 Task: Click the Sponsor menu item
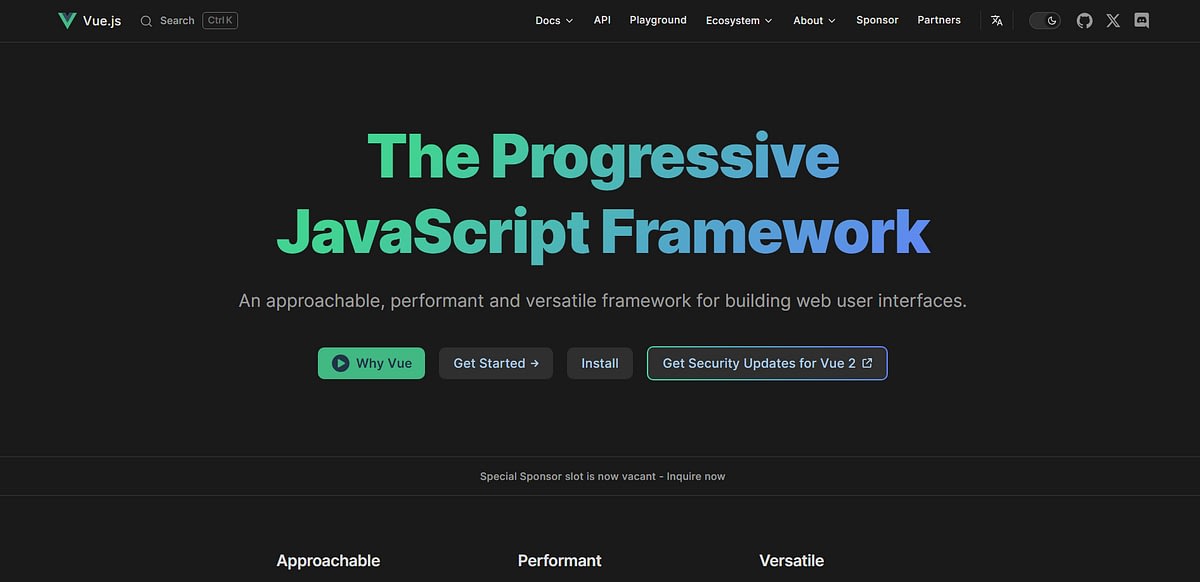point(877,20)
